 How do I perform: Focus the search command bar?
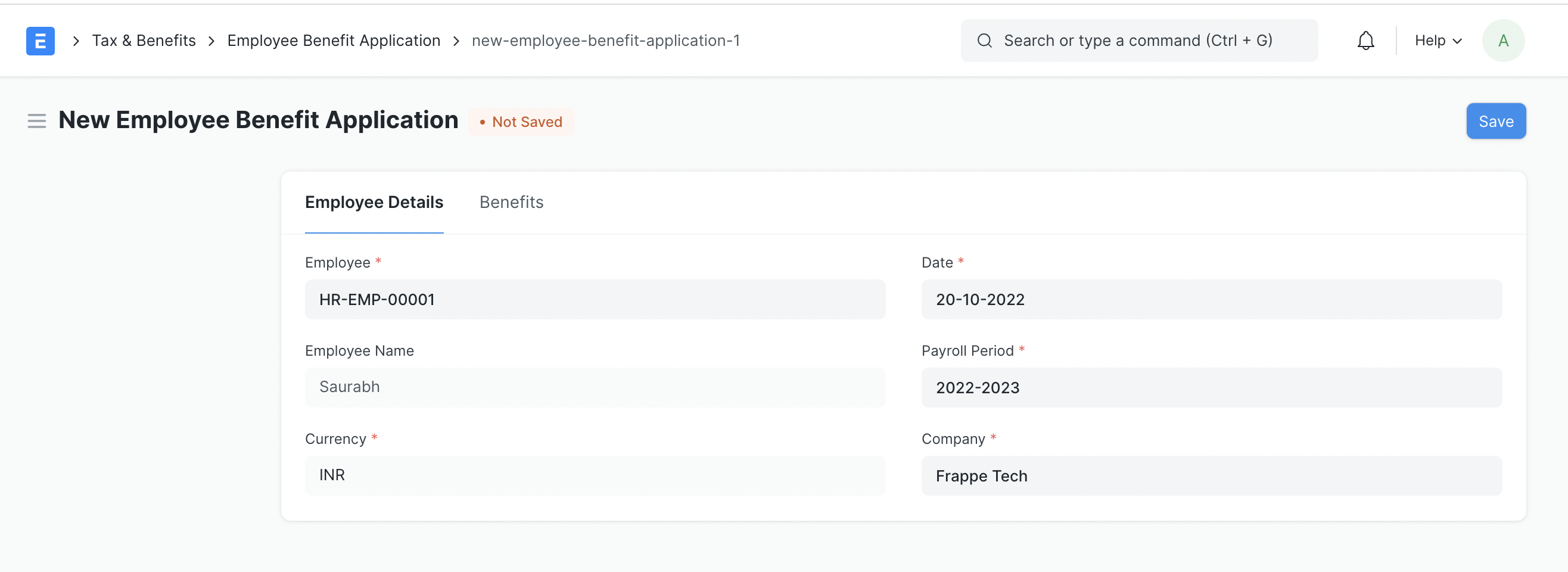pos(1138,40)
